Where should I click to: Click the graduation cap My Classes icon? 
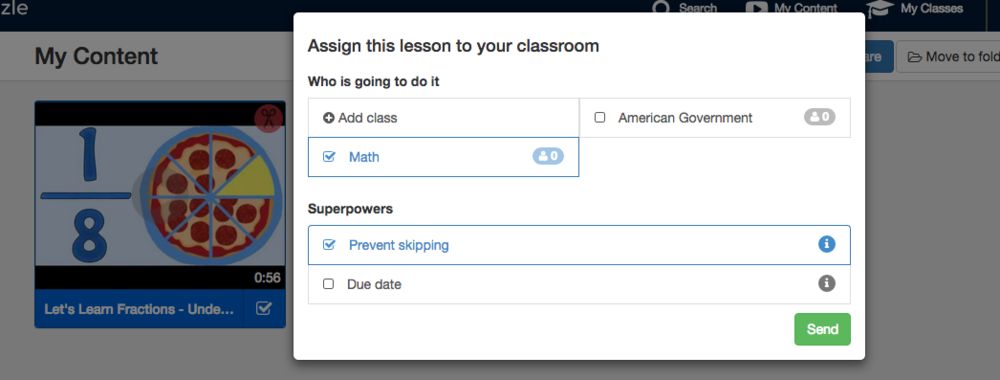[x=879, y=8]
